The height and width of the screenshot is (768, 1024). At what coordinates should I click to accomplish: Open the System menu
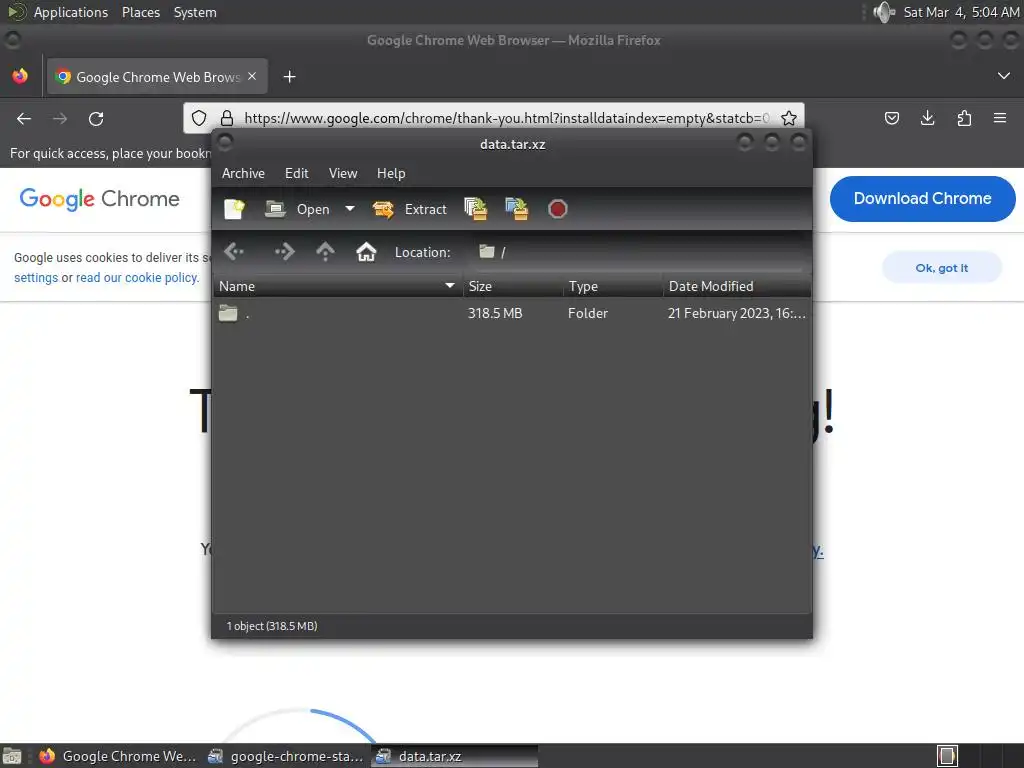pos(195,12)
